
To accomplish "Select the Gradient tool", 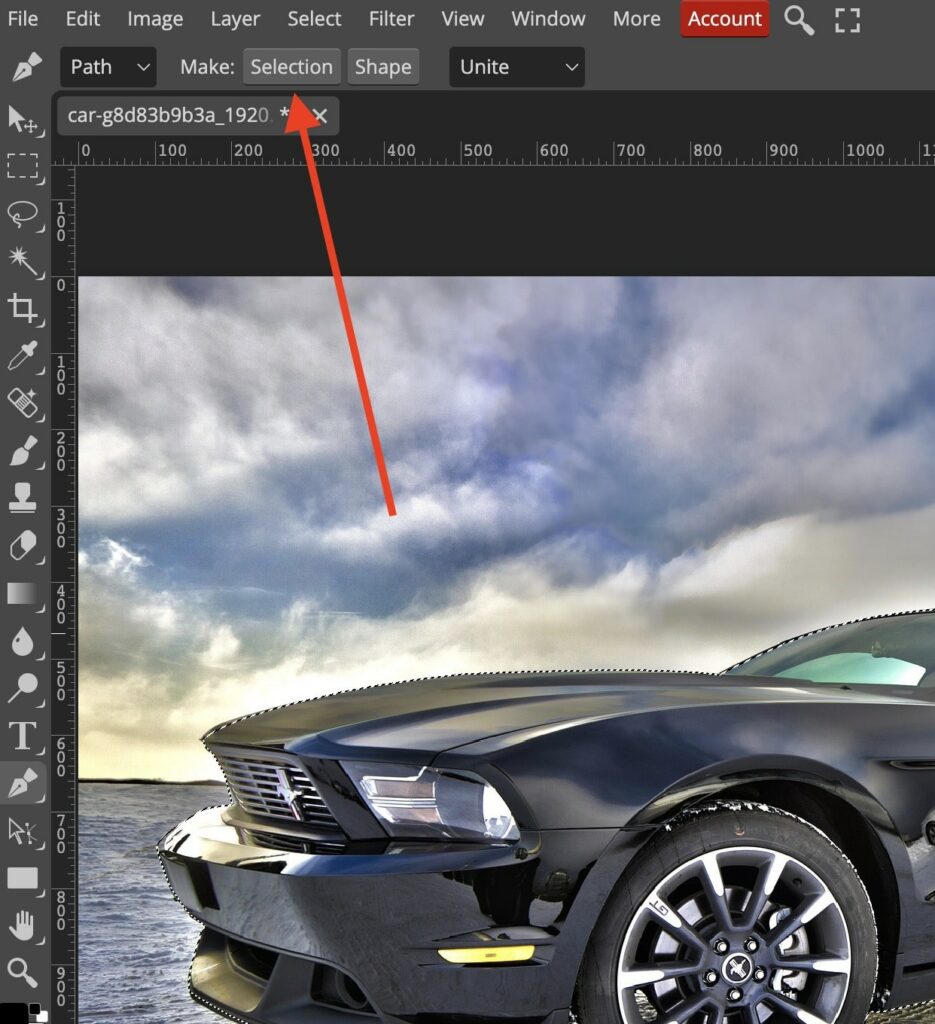I will [23, 593].
